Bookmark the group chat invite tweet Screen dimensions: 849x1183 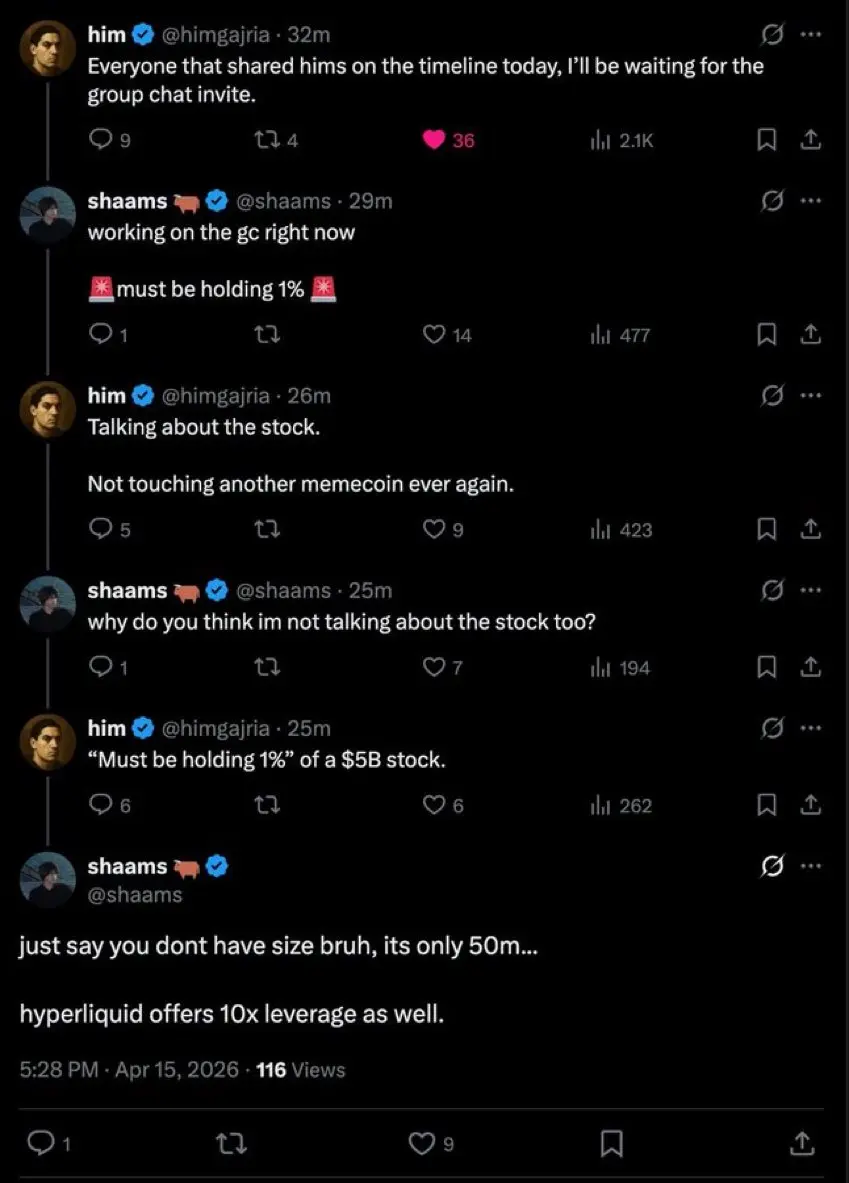767,141
